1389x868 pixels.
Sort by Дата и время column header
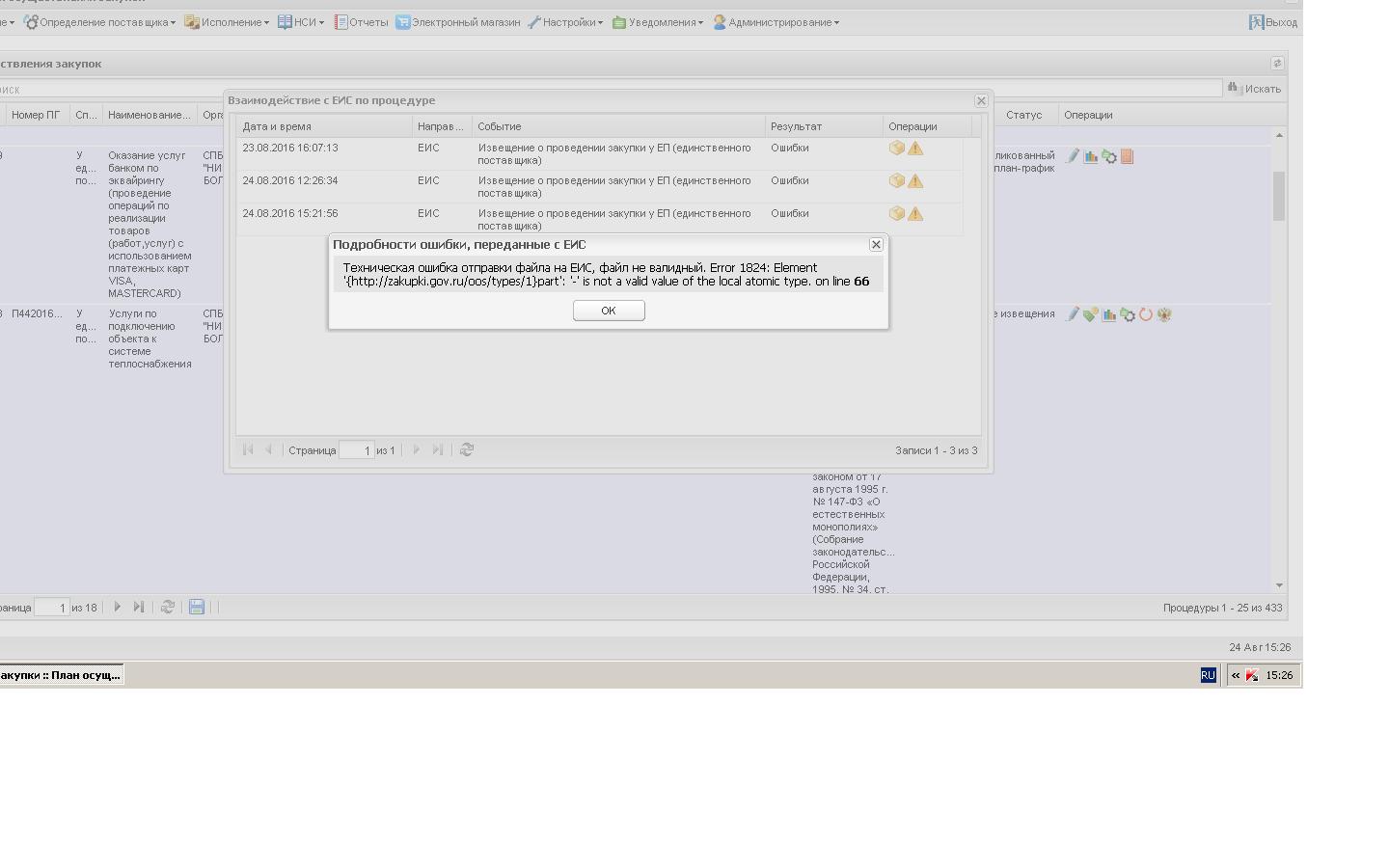tap(324, 126)
